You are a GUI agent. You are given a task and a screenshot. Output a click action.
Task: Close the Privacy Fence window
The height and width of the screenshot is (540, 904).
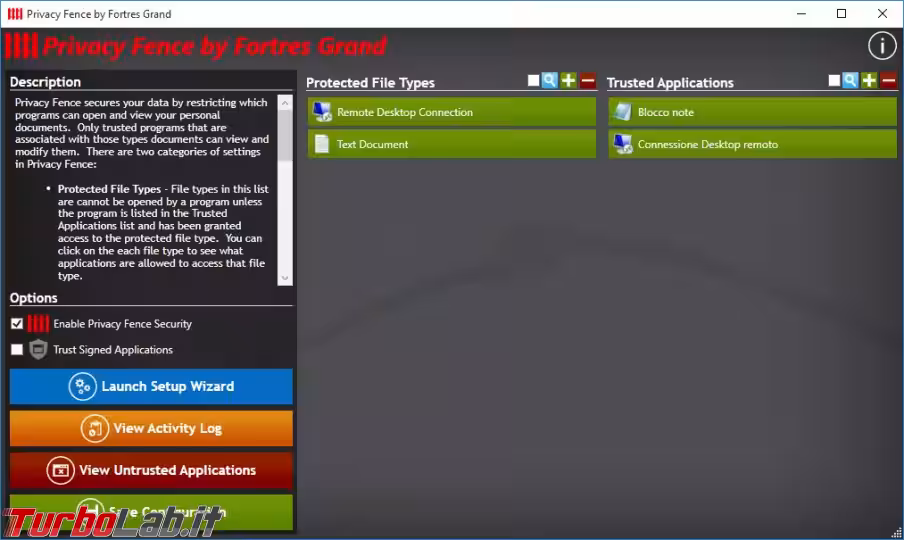882,14
